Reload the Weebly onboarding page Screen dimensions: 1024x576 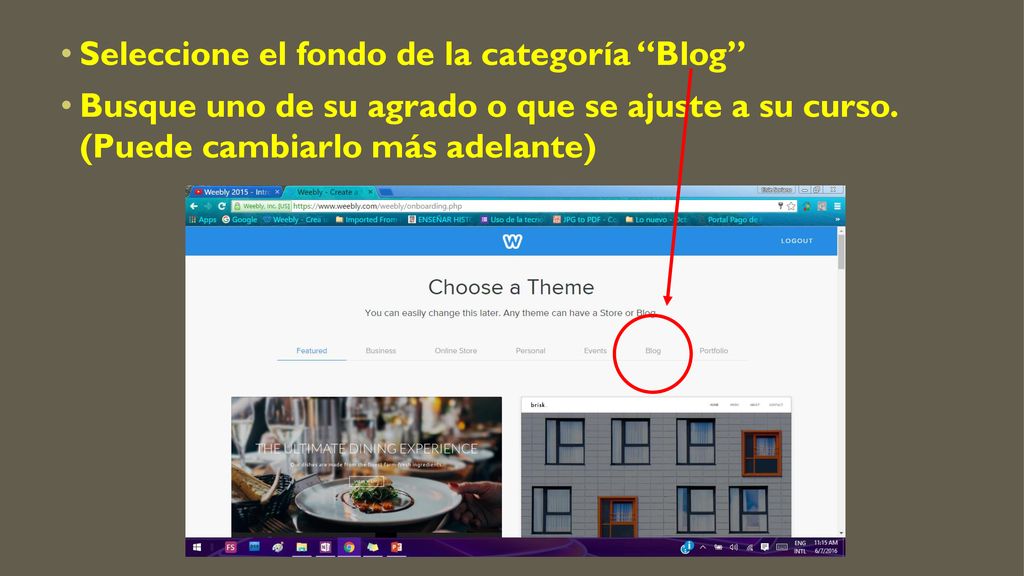pos(221,206)
